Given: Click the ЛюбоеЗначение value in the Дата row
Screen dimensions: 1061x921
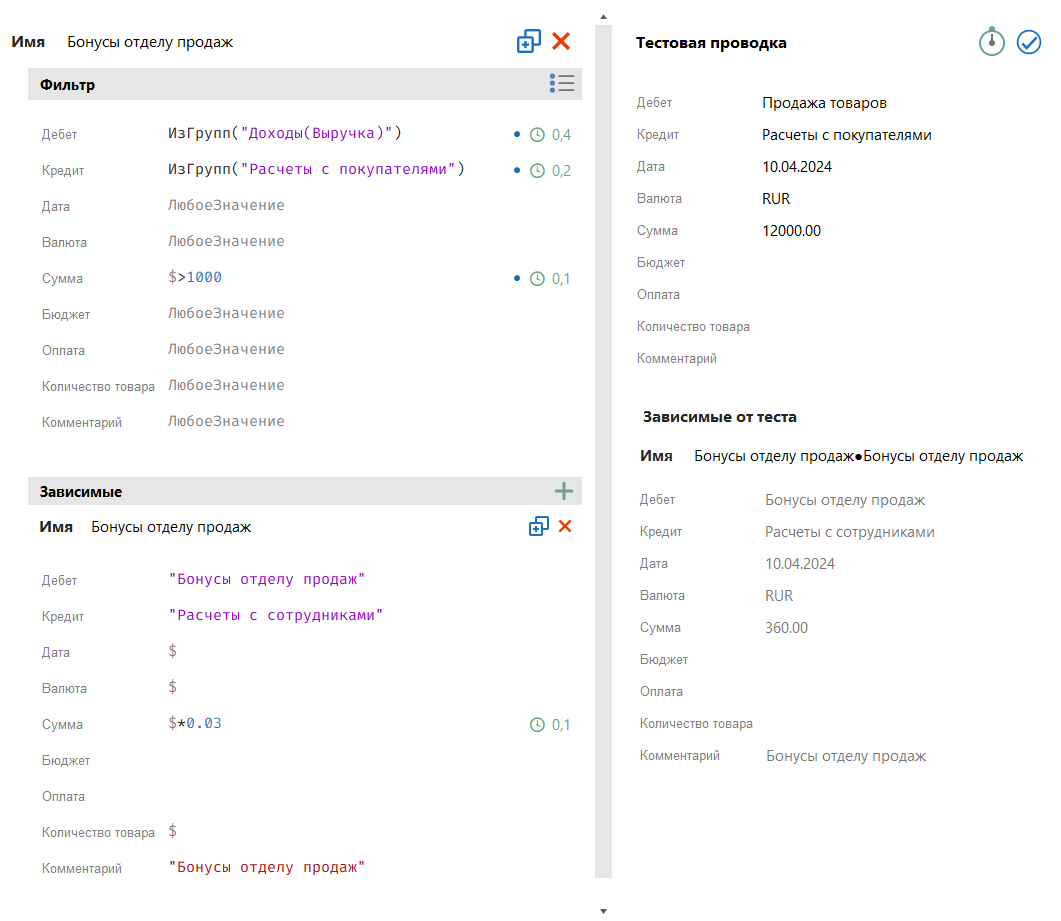Looking at the screenshot, I should 226,206.
